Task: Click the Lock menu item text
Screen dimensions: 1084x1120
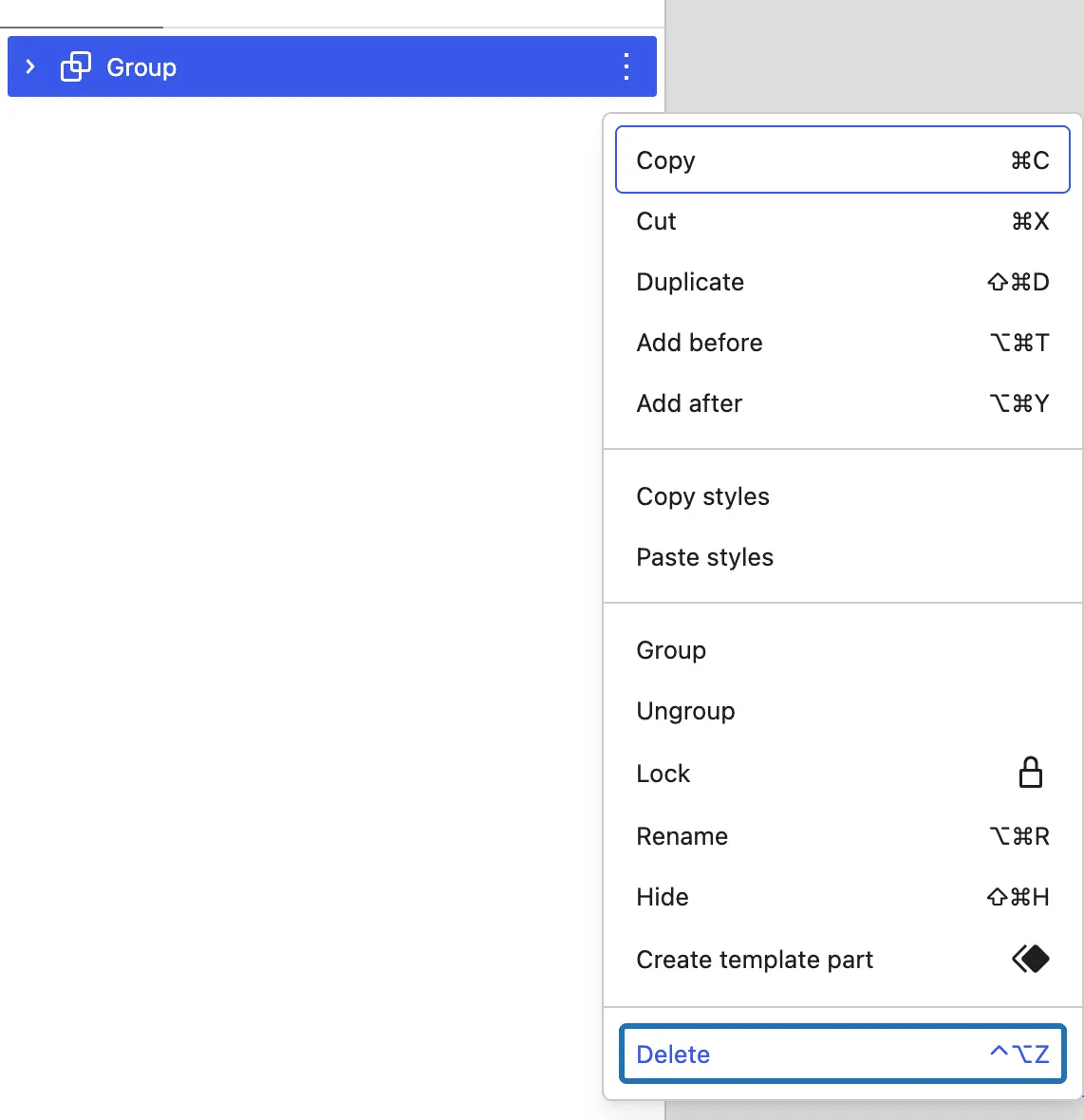Action: tap(663, 774)
